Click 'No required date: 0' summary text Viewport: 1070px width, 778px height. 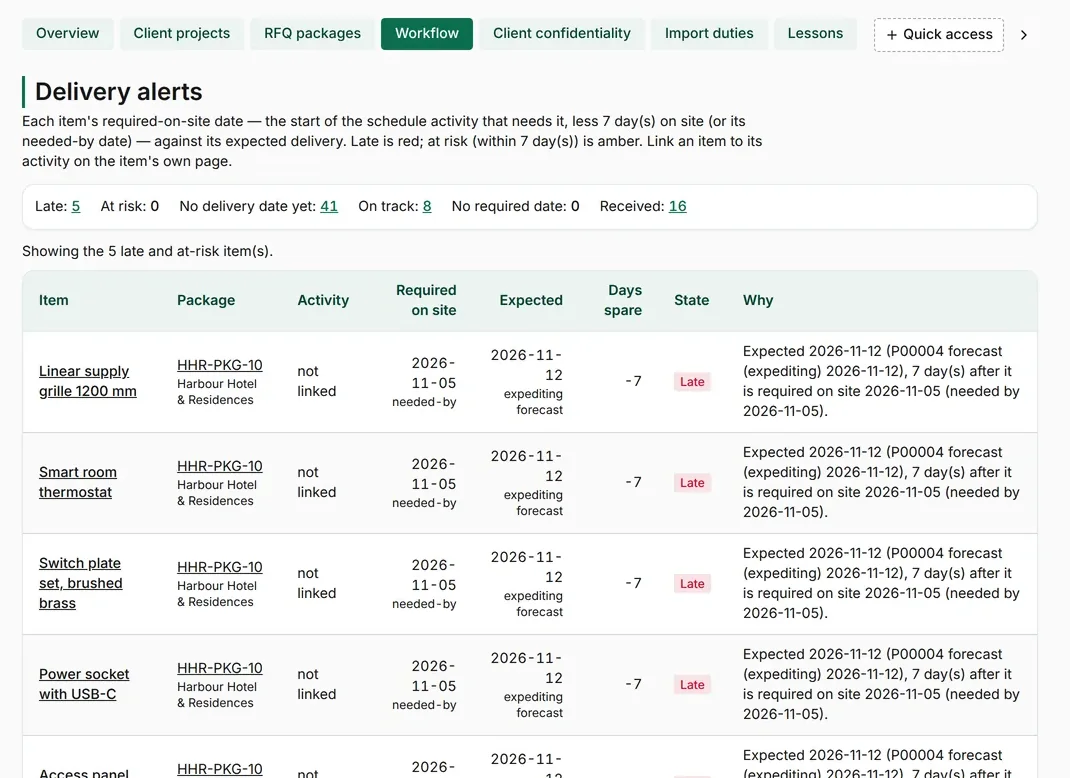coord(515,206)
